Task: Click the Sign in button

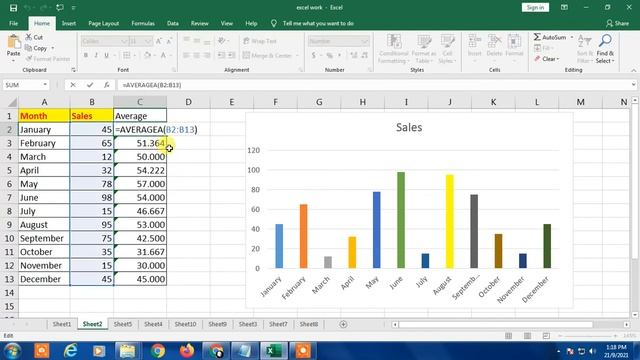Action: click(535, 7)
